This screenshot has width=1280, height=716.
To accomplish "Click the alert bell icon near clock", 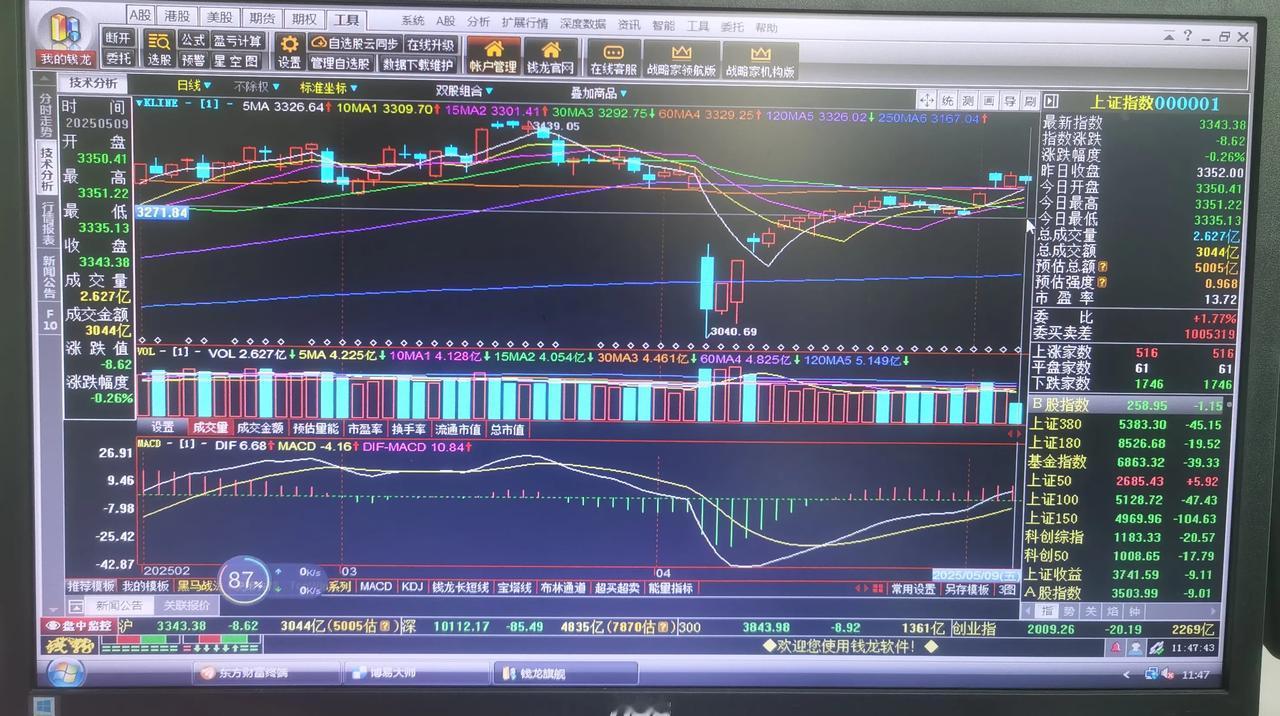I will coord(1114,648).
